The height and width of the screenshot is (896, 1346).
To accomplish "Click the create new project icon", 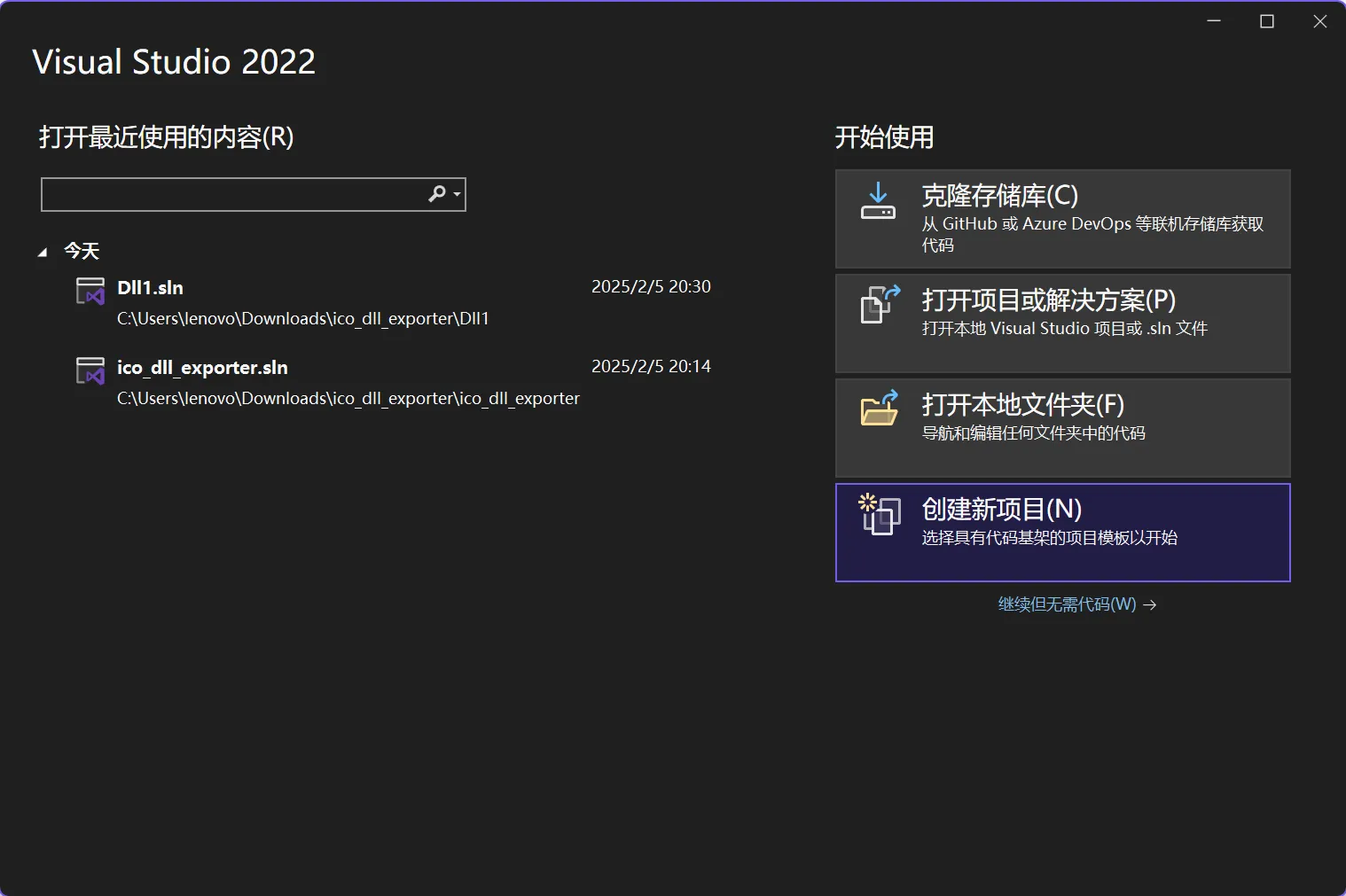I will [x=880, y=514].
